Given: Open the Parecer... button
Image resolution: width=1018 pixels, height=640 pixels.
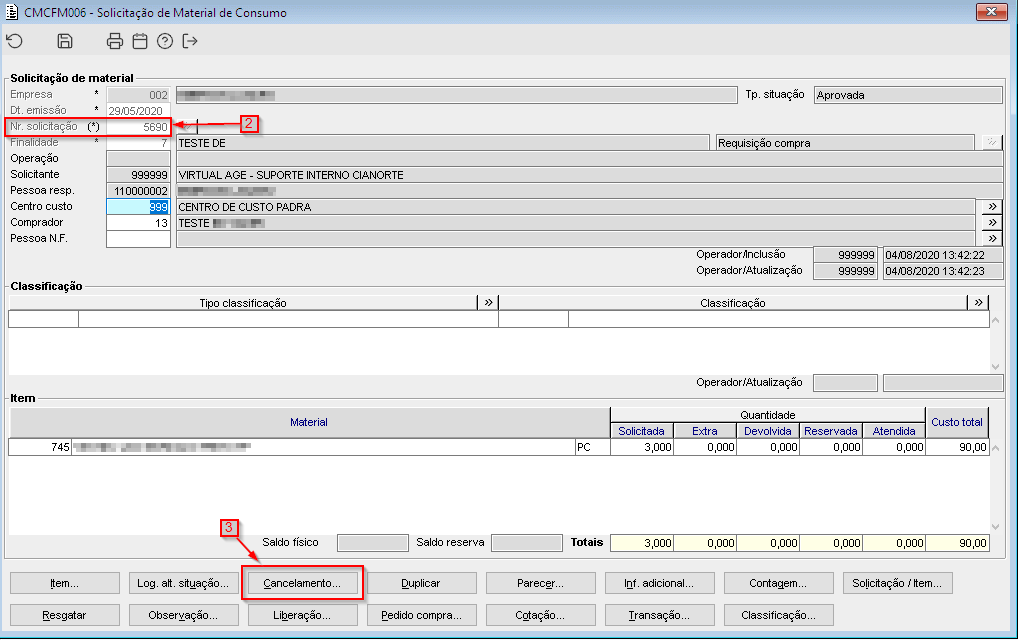Looking at the screenshot, I should pos(540,583).
